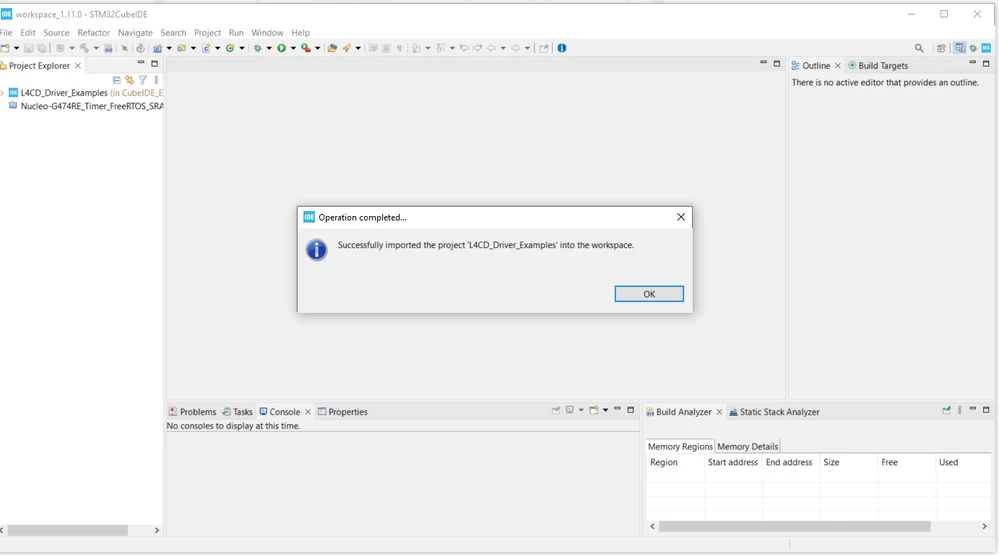Click Collapse All in Project Explorer
Image resolution: width=999 pixels, height=555 pixels.
pyautogui.click(x=117, y=80)
